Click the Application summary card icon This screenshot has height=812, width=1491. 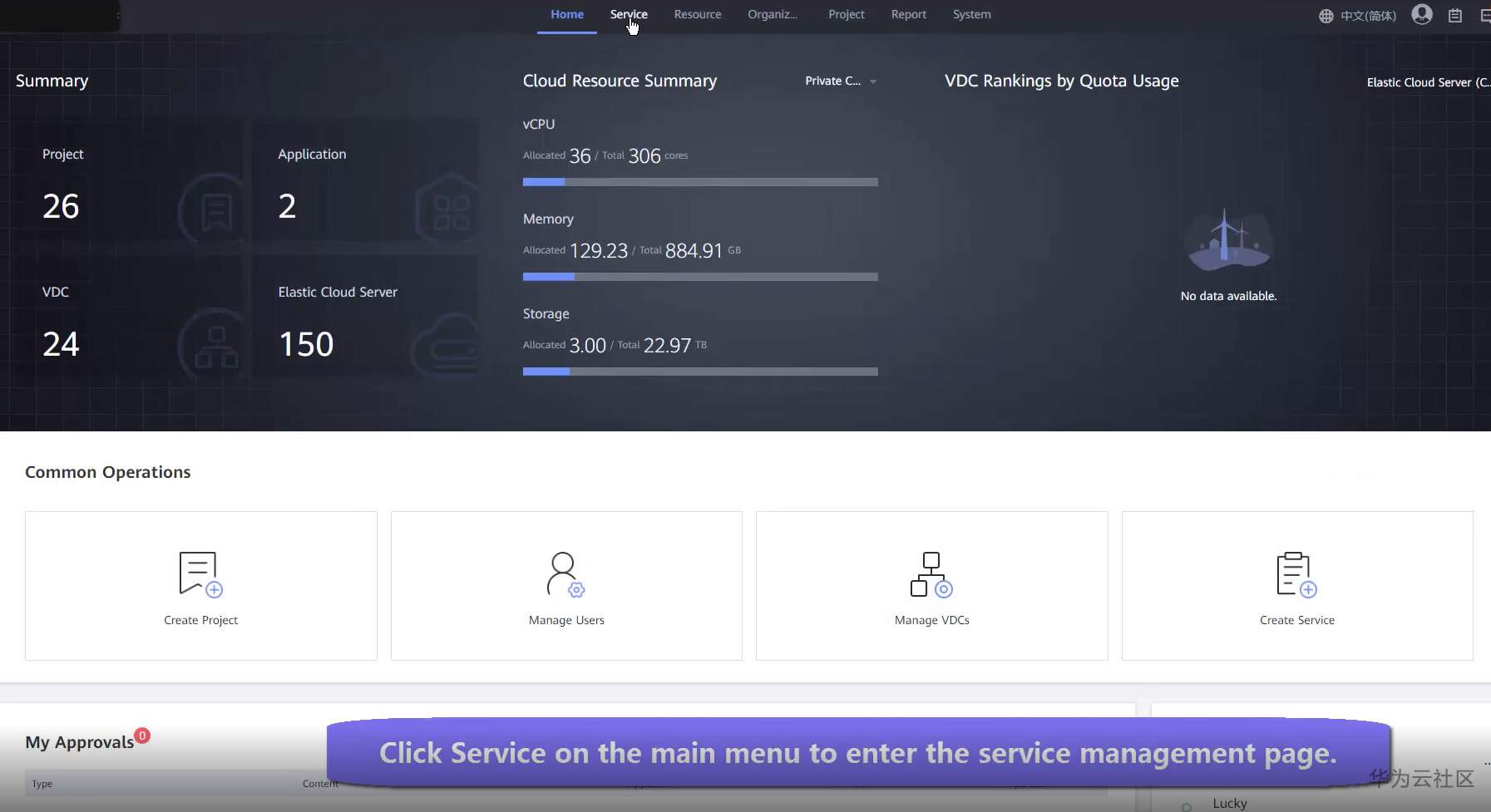(x=449, y=209)
